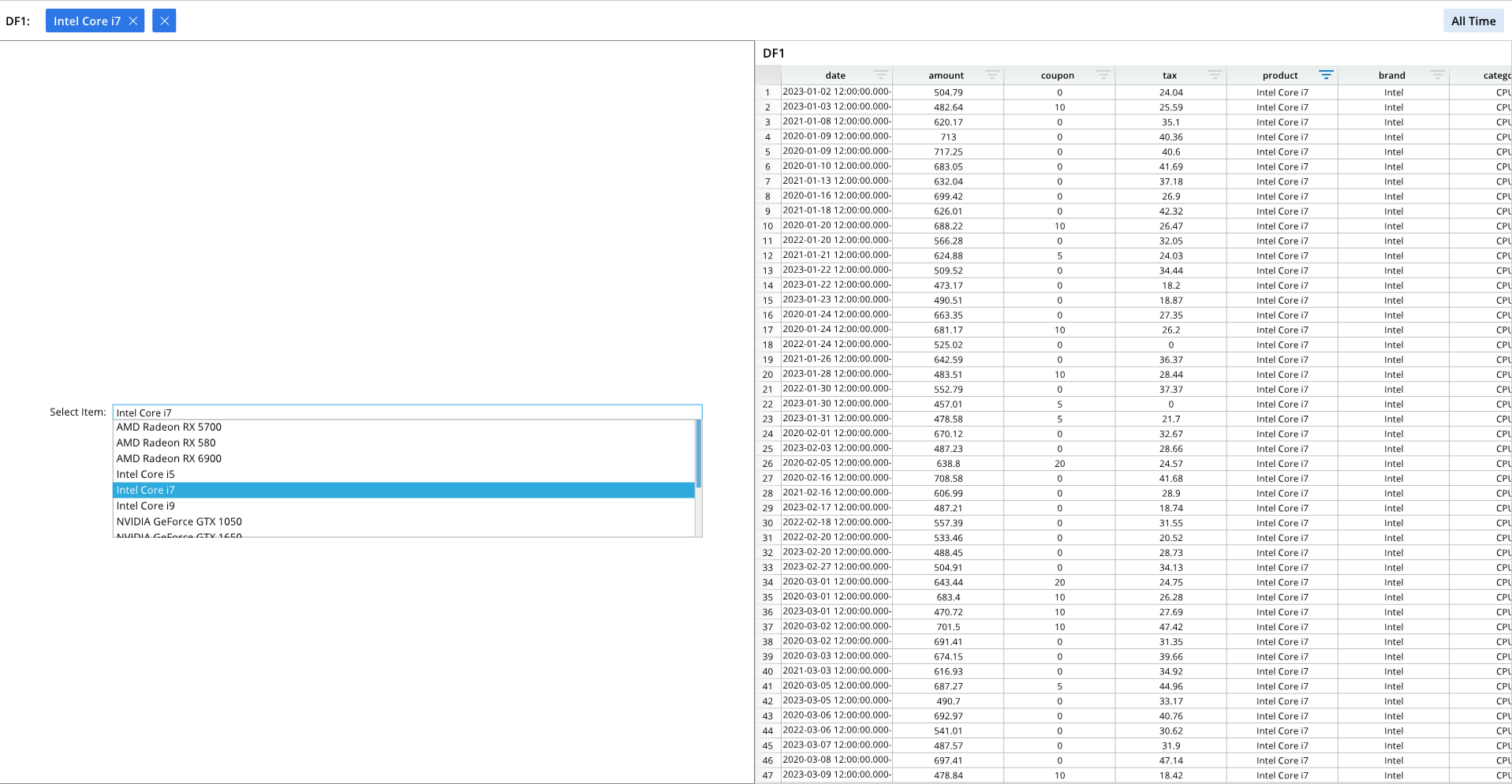Screen dimensions: 1512x784
Task: Click the dropdown list scrollbar thumb
Action: 698,454
